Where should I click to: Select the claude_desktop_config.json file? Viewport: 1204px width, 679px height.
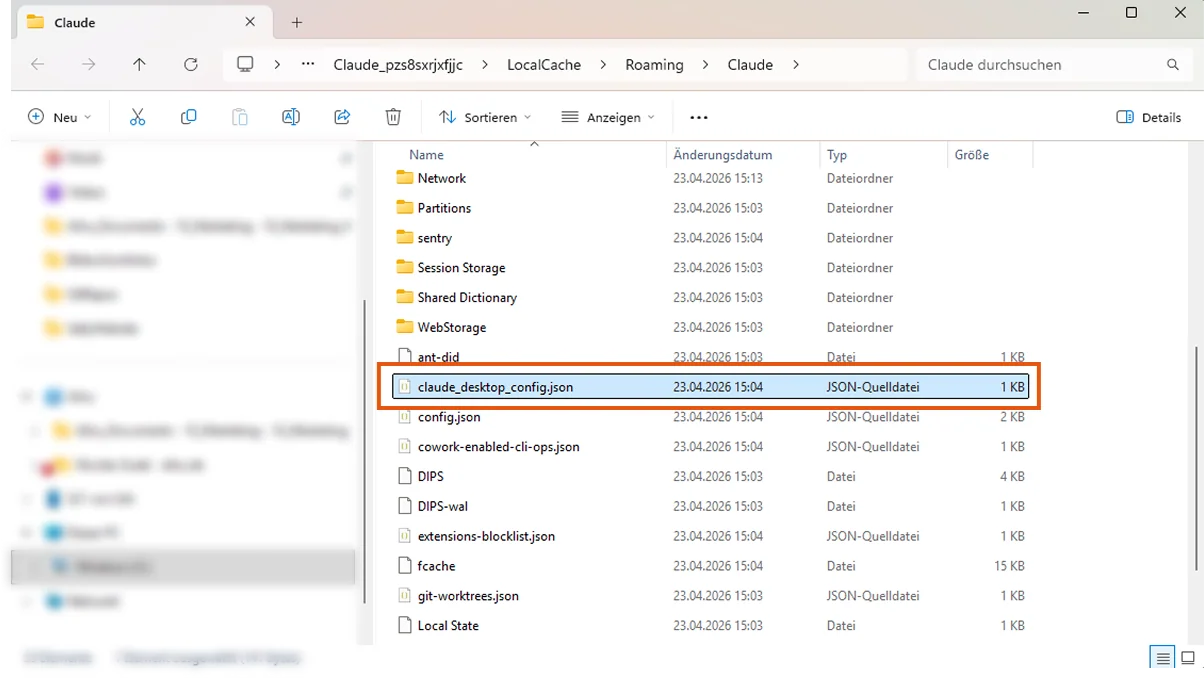[710, 387]
